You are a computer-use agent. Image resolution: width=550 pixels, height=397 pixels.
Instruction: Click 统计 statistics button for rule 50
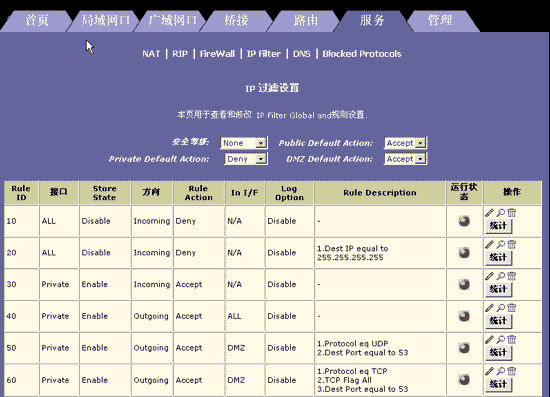498,352
